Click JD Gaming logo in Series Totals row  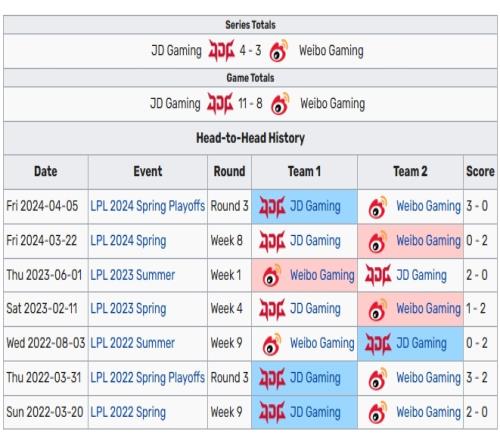(x=221, y=50)
